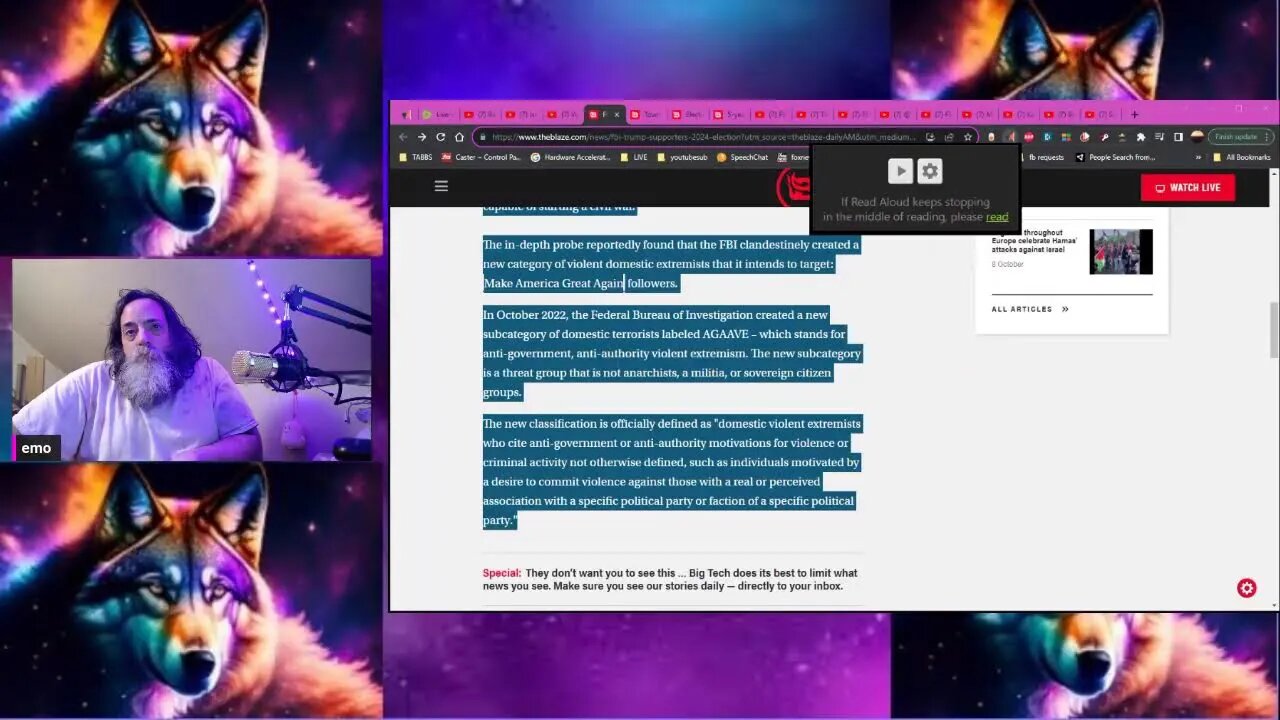Reload the page with the refresh icon

[x=440, y=137]
